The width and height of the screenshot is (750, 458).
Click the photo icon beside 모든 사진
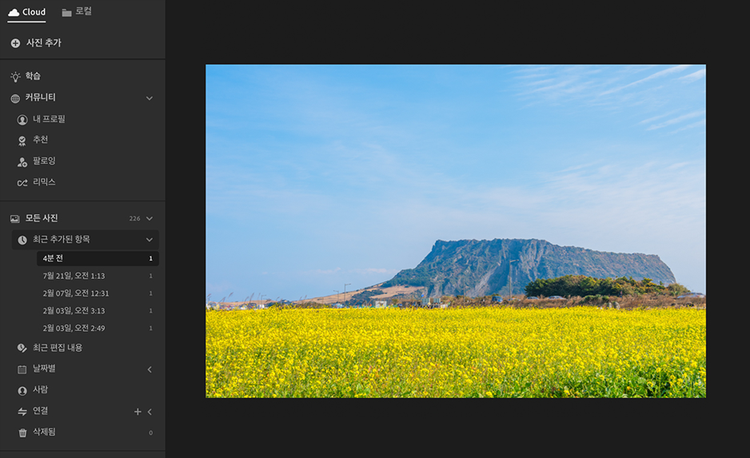[15, 218]
